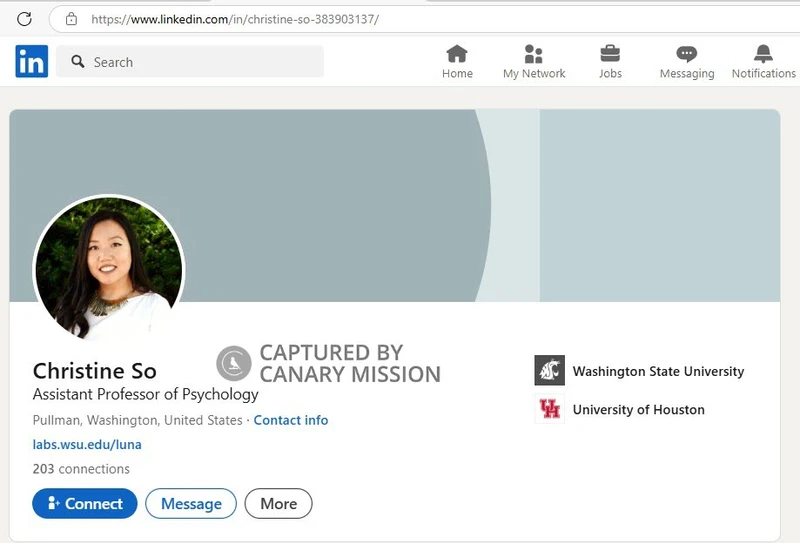The image size is (800, 543).
Task: Click the Notifications menu label
Action: pyautogui.click(x=764, y=73)
